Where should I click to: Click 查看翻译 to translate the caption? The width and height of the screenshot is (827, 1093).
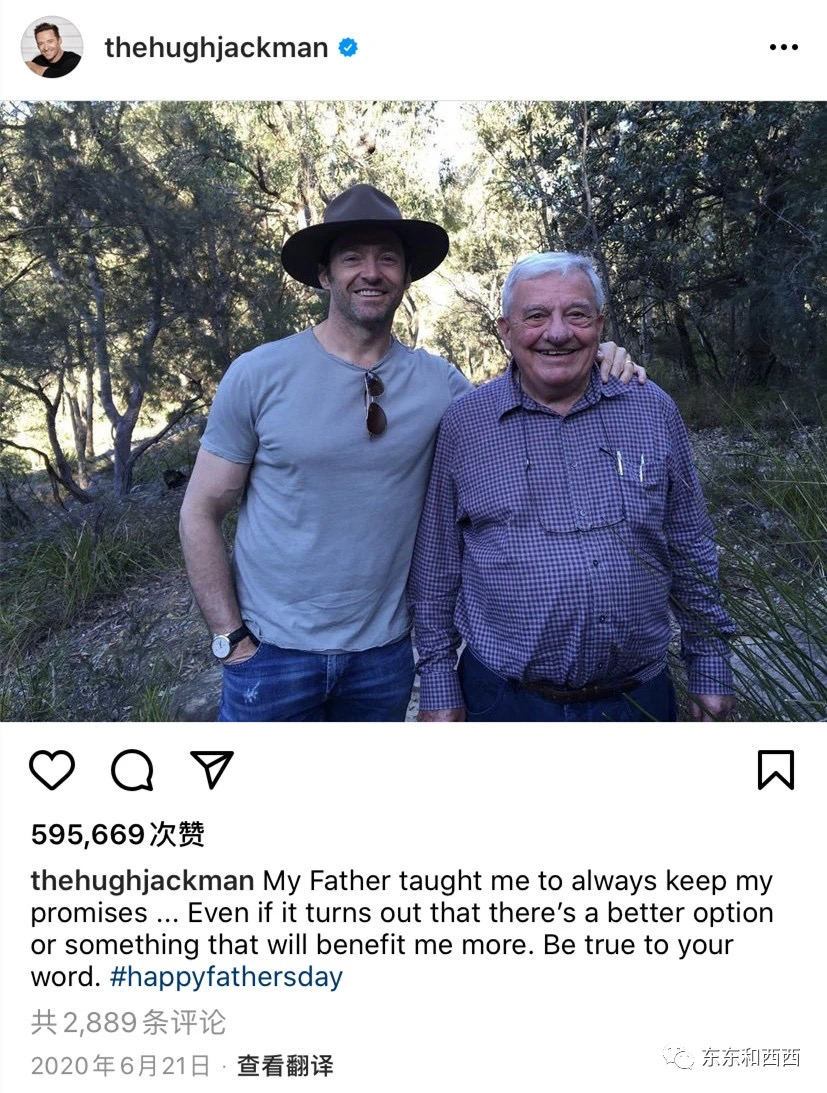tap(285, 1065)
